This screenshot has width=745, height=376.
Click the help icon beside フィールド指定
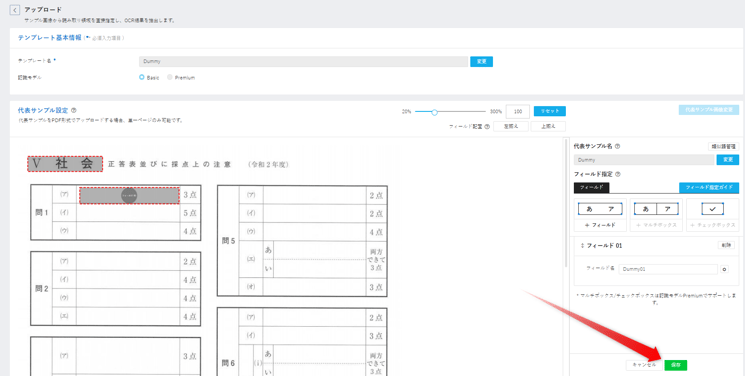coord(618,174)
